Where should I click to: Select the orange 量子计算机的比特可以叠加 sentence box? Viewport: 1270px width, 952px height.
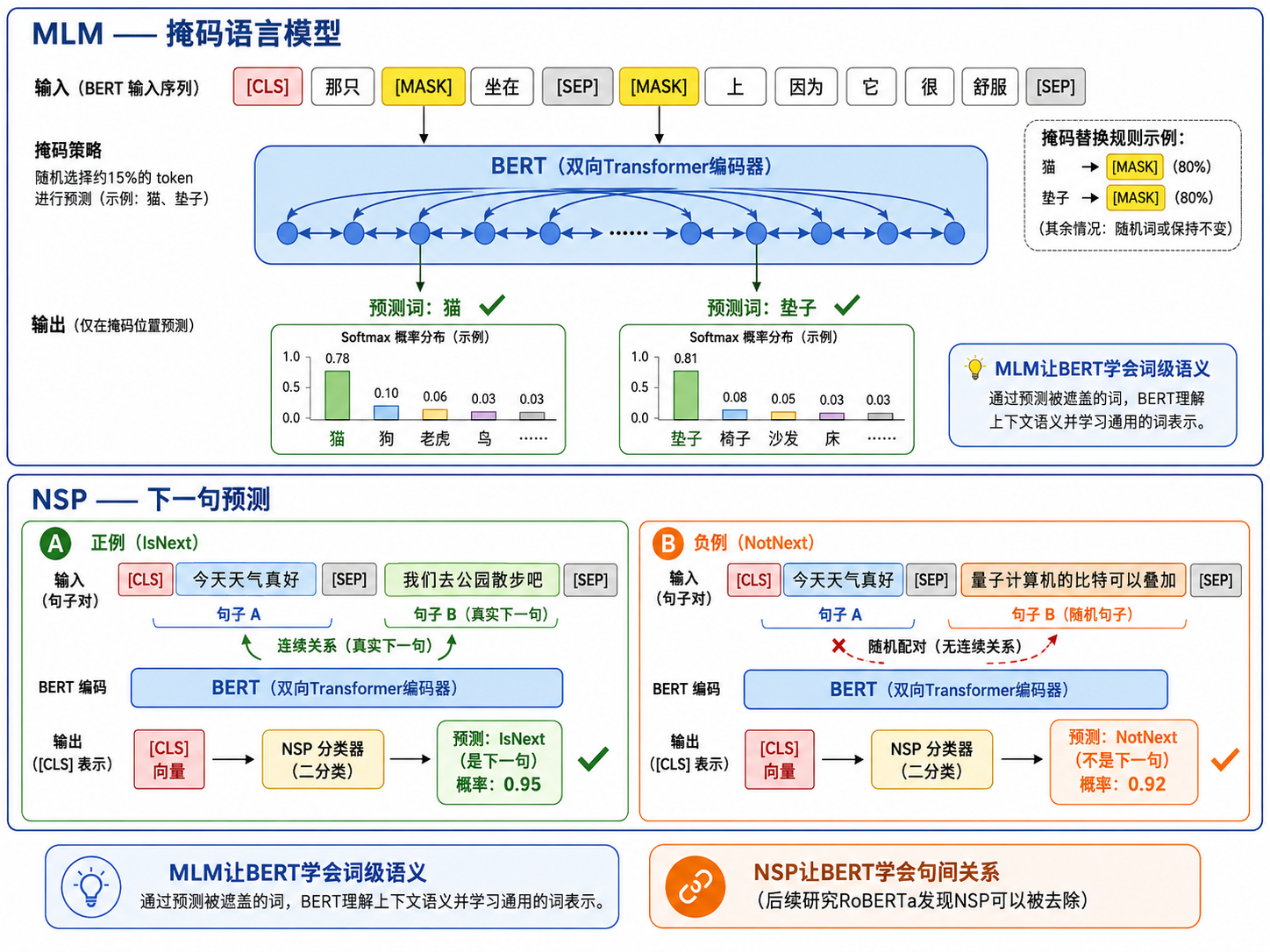pos(1074,580)
